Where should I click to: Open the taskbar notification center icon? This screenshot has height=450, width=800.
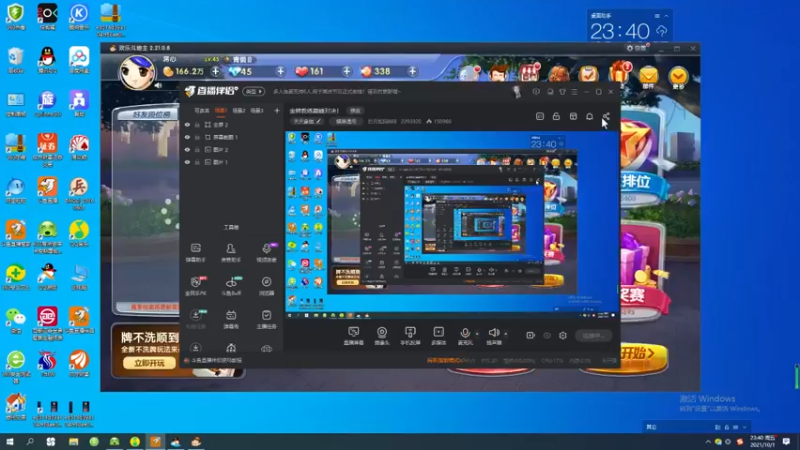tap(786, 442)
